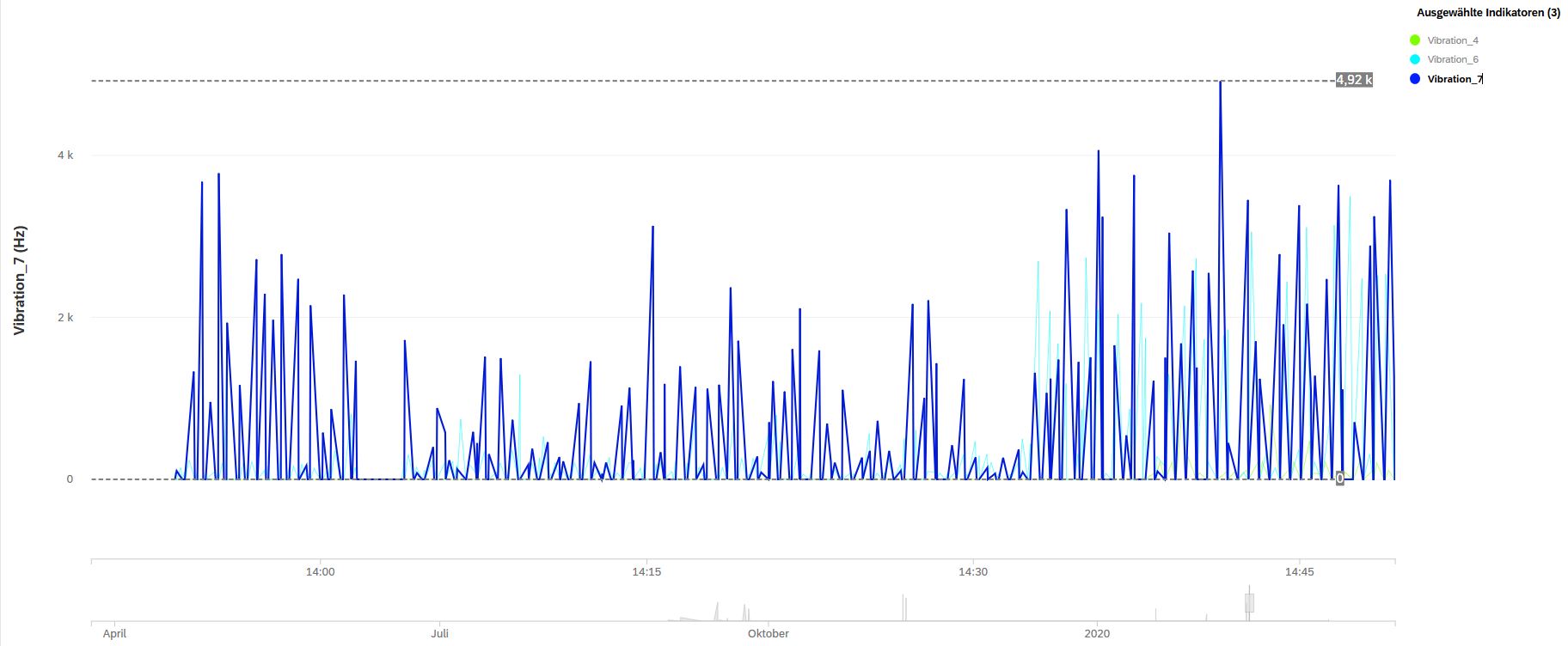Click the 14:30 time axis label
The height and width of the screenshot is (646, 1568).
(x=973, y=572)
